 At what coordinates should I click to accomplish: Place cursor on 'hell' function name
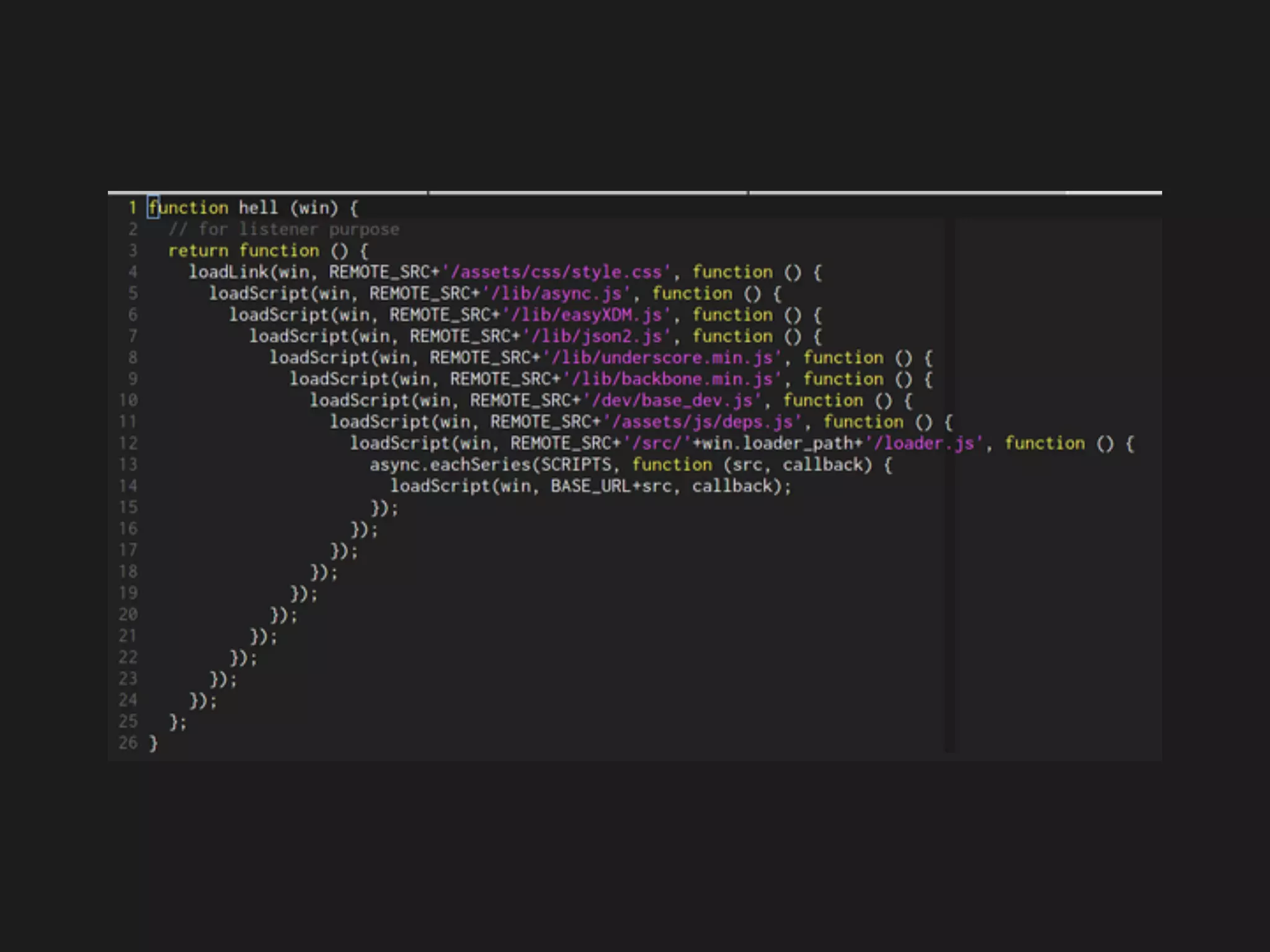pos(258,208)
